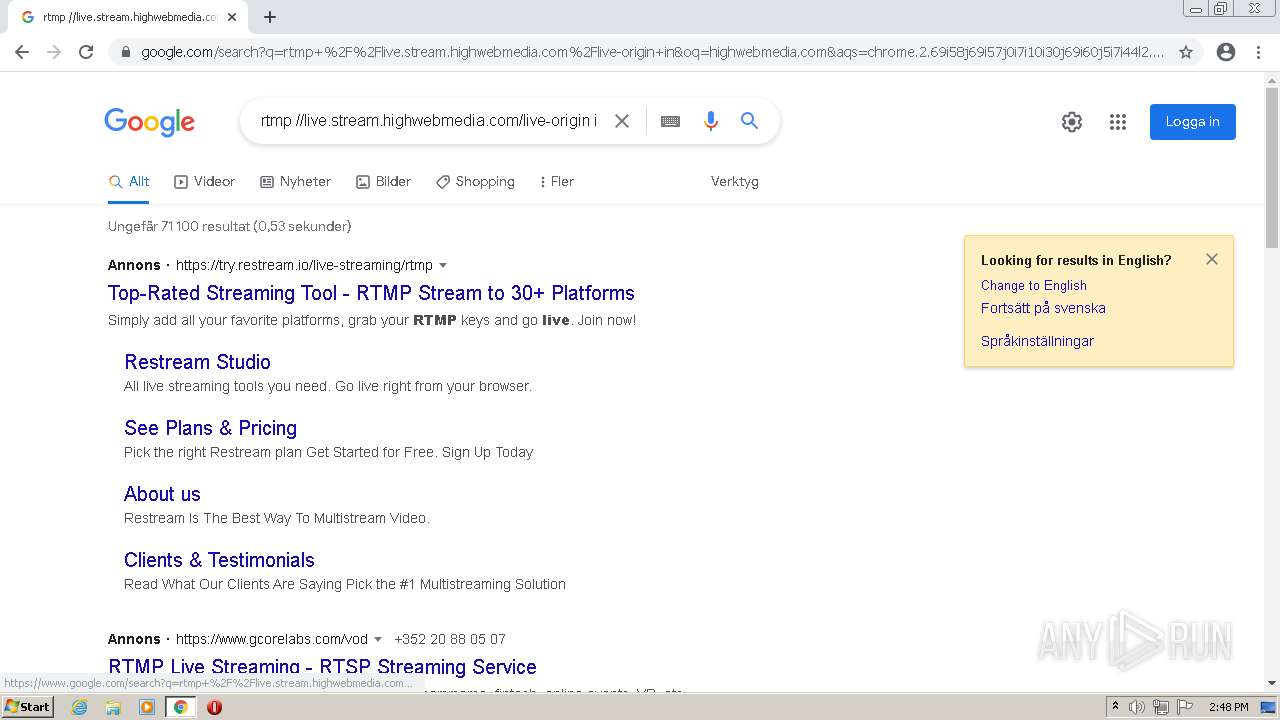The width and height of the screenshot is (1280, 720).
Task: Open the Windows Start menu
Action: [28, 707]
